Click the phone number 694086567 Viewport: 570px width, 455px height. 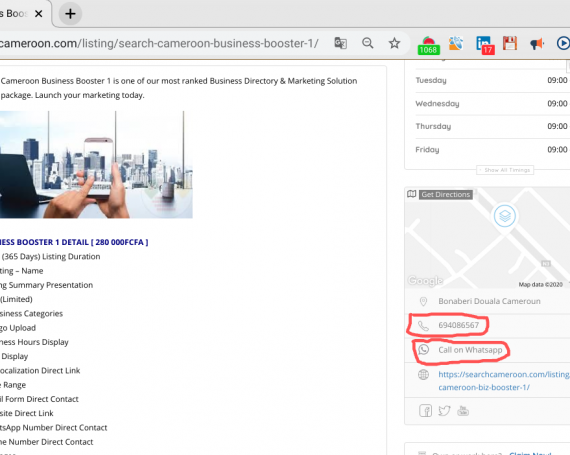click(458, 325)
